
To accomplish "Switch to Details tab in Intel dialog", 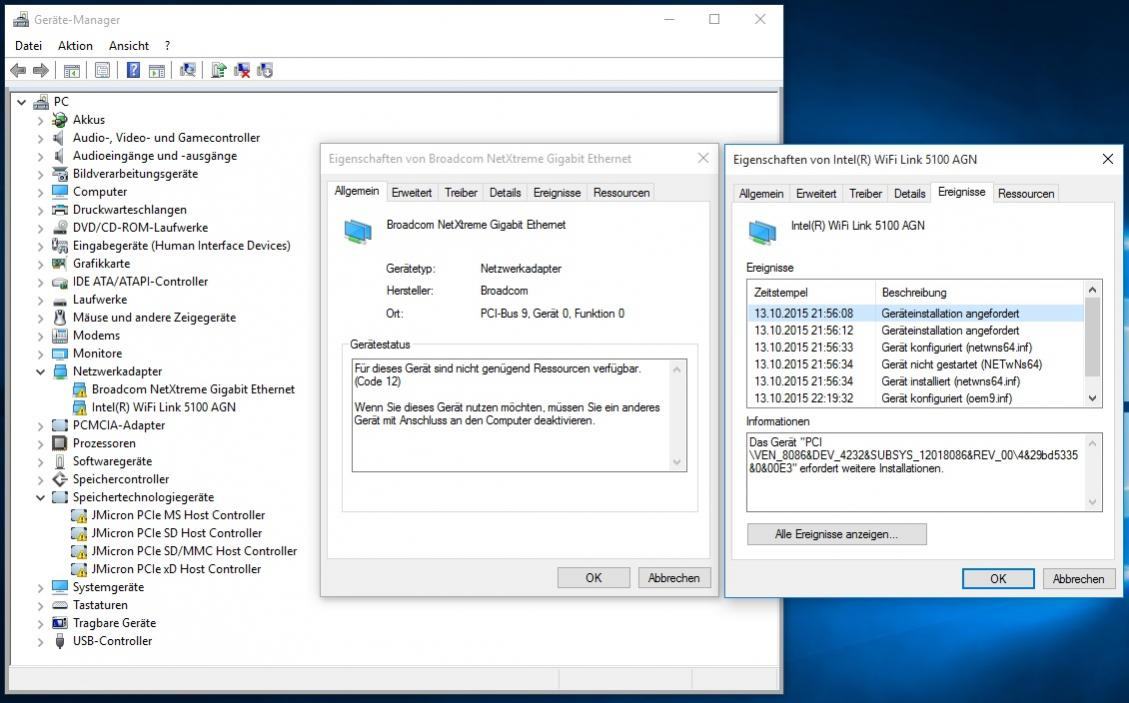I will (909, 193).
